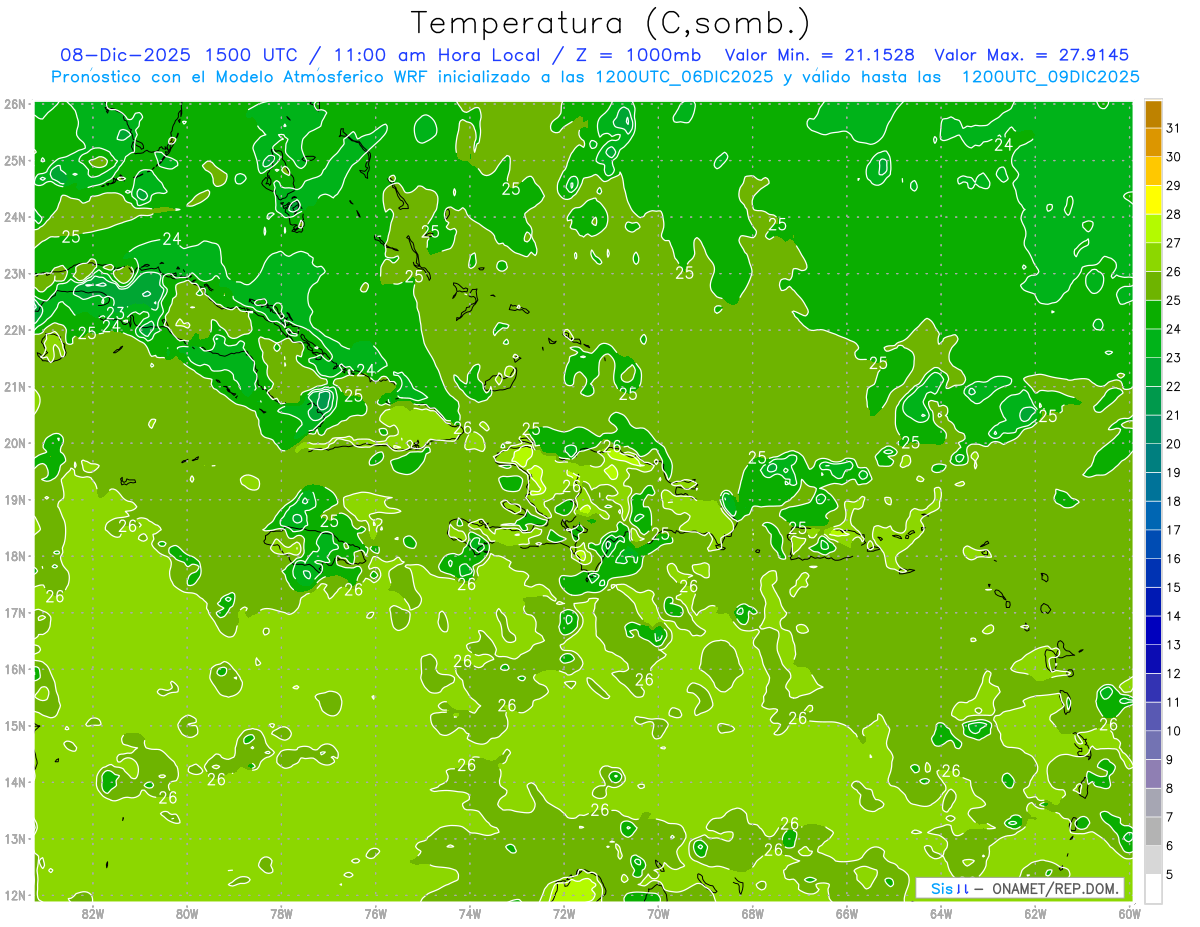The height and width of the screenshot is (927, 1200).
Task: Click latitude axis label 16N
Action: [x=14, y=669]
